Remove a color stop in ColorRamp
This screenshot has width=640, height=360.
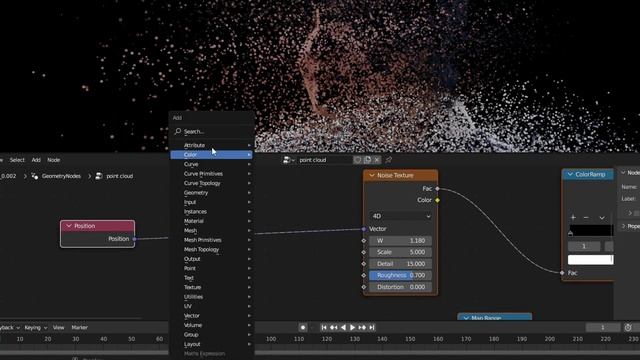point(586,218)
